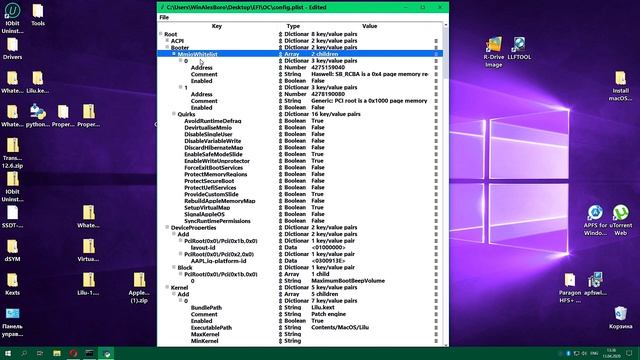Open the Drivers folder on desktop
This screenshot has width=640, height=360.
(x=12, y=49)
